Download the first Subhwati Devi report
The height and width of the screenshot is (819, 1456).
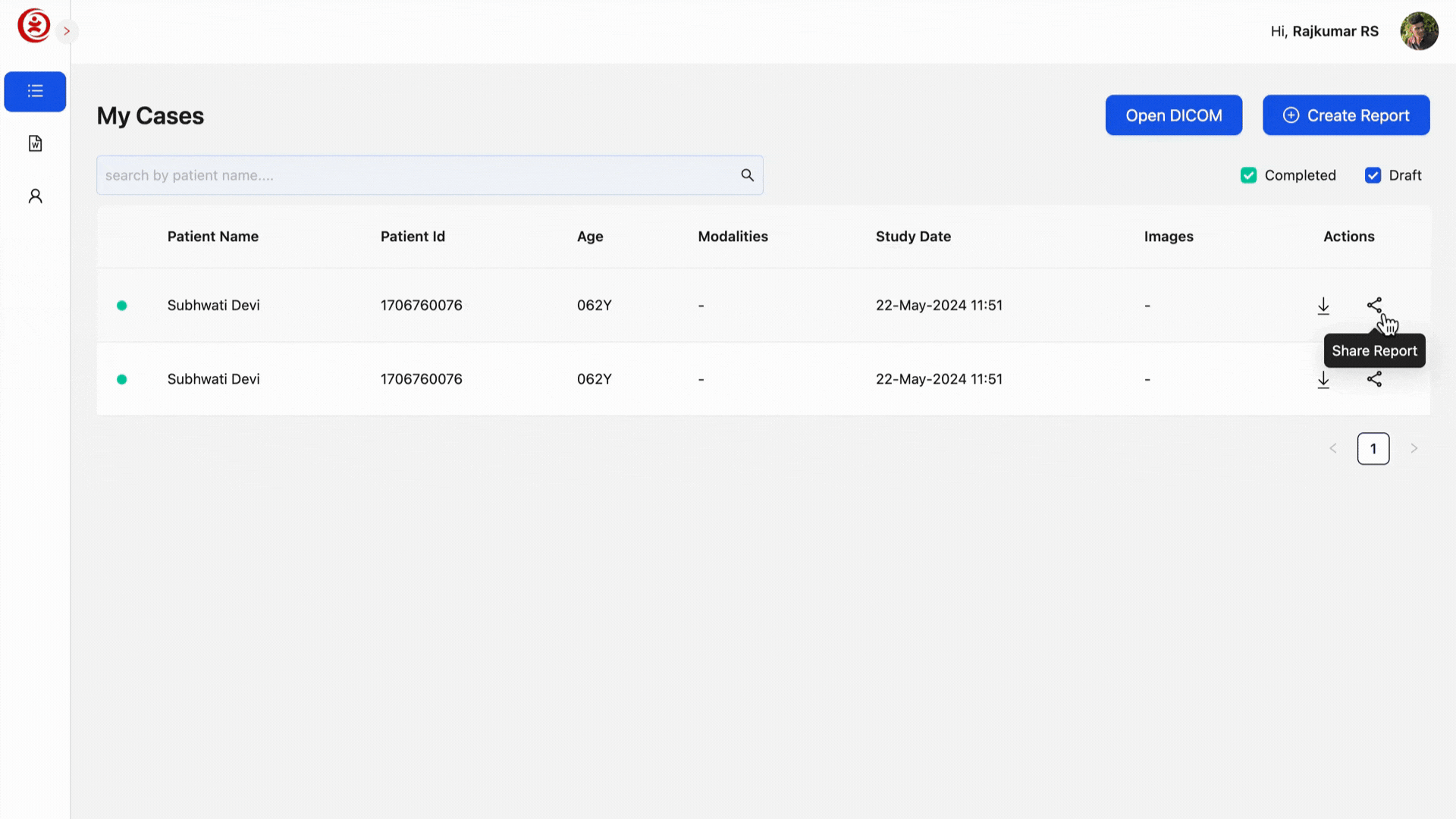pos(1323,306)
